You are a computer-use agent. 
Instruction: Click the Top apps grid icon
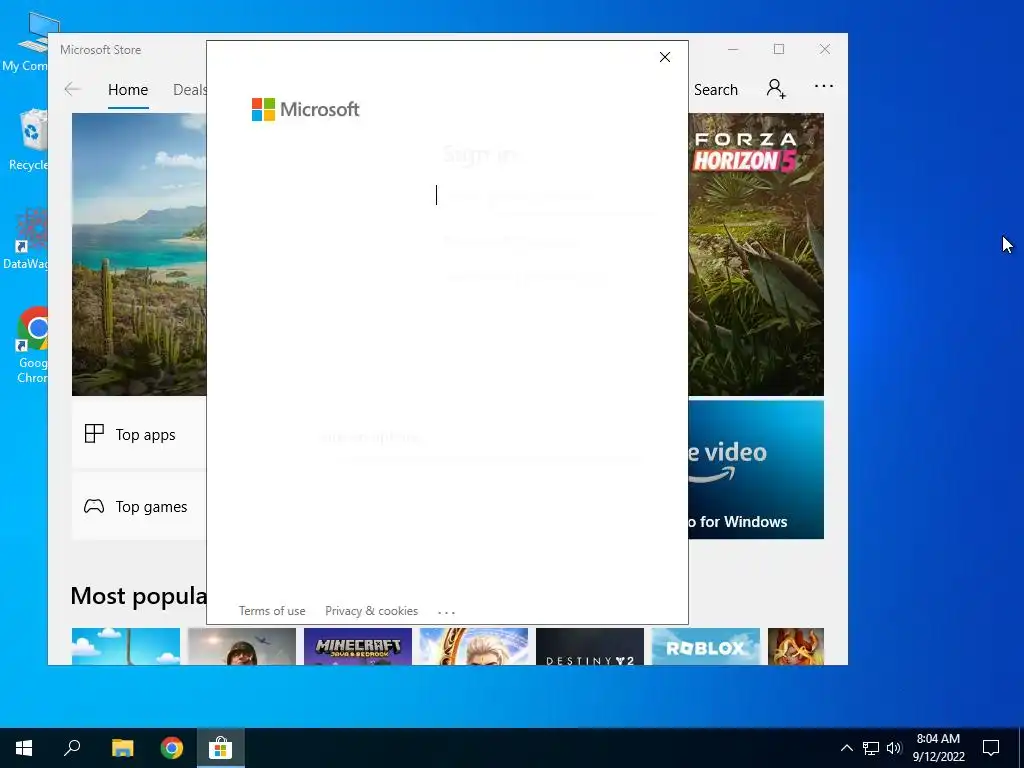pos(94,434)
